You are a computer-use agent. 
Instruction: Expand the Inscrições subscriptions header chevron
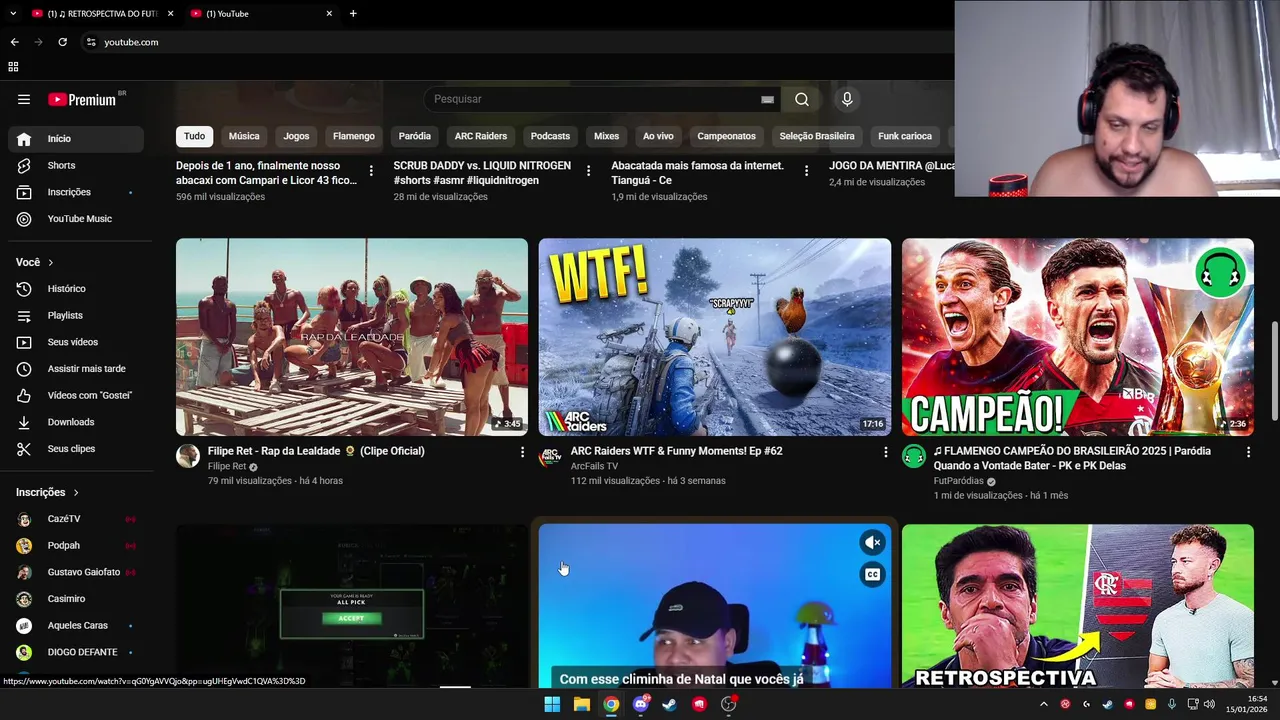click(76, 492)
